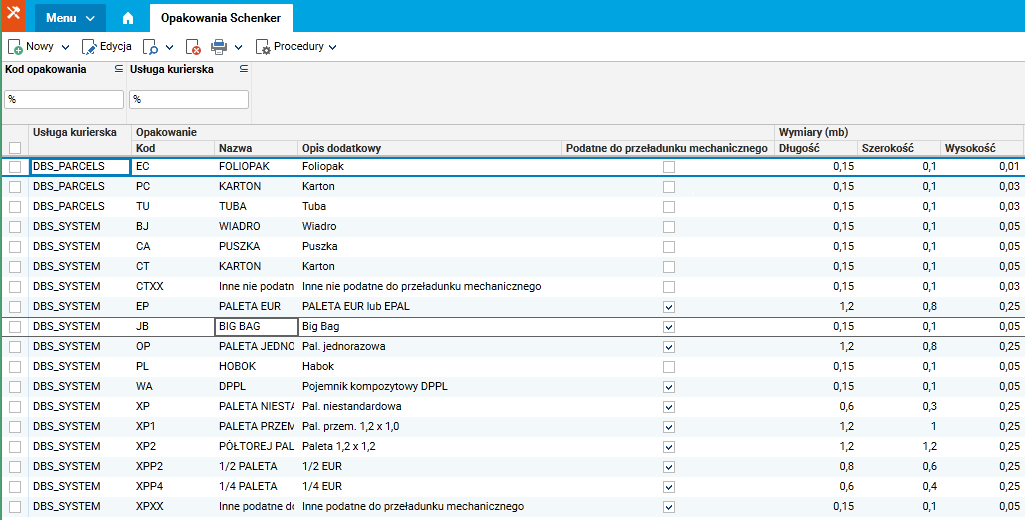
Task: Toggle select-all checkbox in table header
Action: pos(15,148)
